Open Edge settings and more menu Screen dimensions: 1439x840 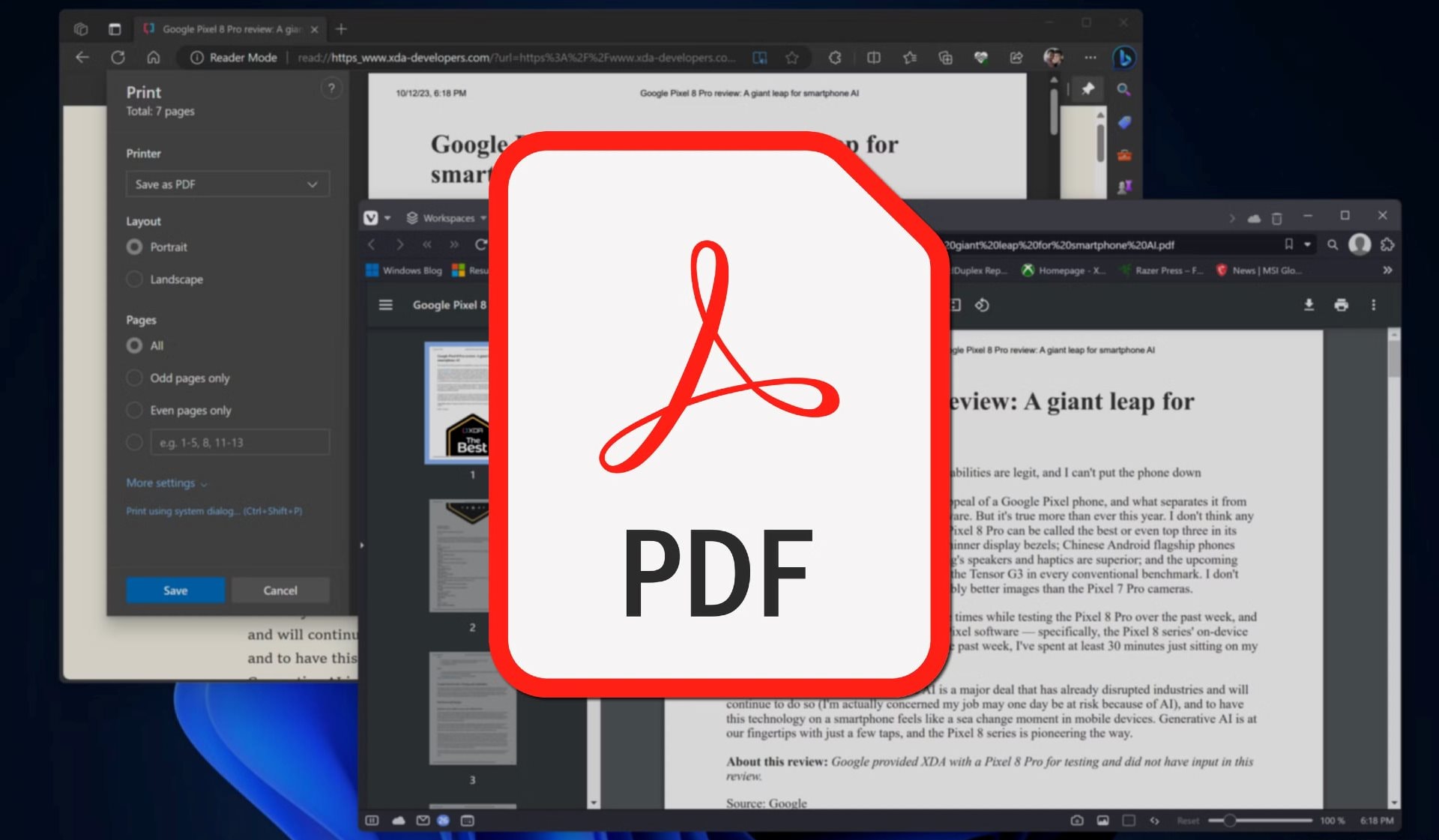click(x=1090, y=58)
